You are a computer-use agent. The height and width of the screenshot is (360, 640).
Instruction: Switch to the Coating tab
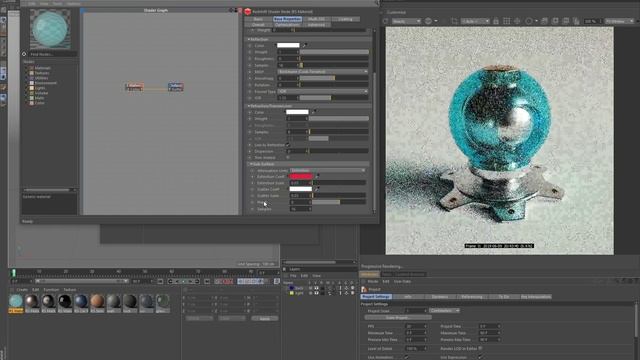(345, 19)
